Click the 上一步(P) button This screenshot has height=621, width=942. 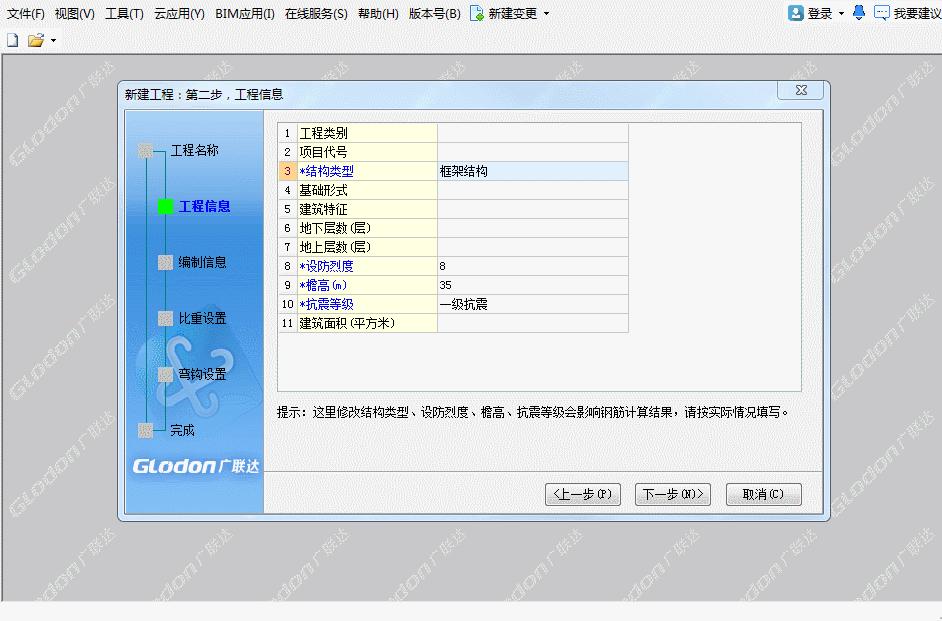[x=583, y=494]
